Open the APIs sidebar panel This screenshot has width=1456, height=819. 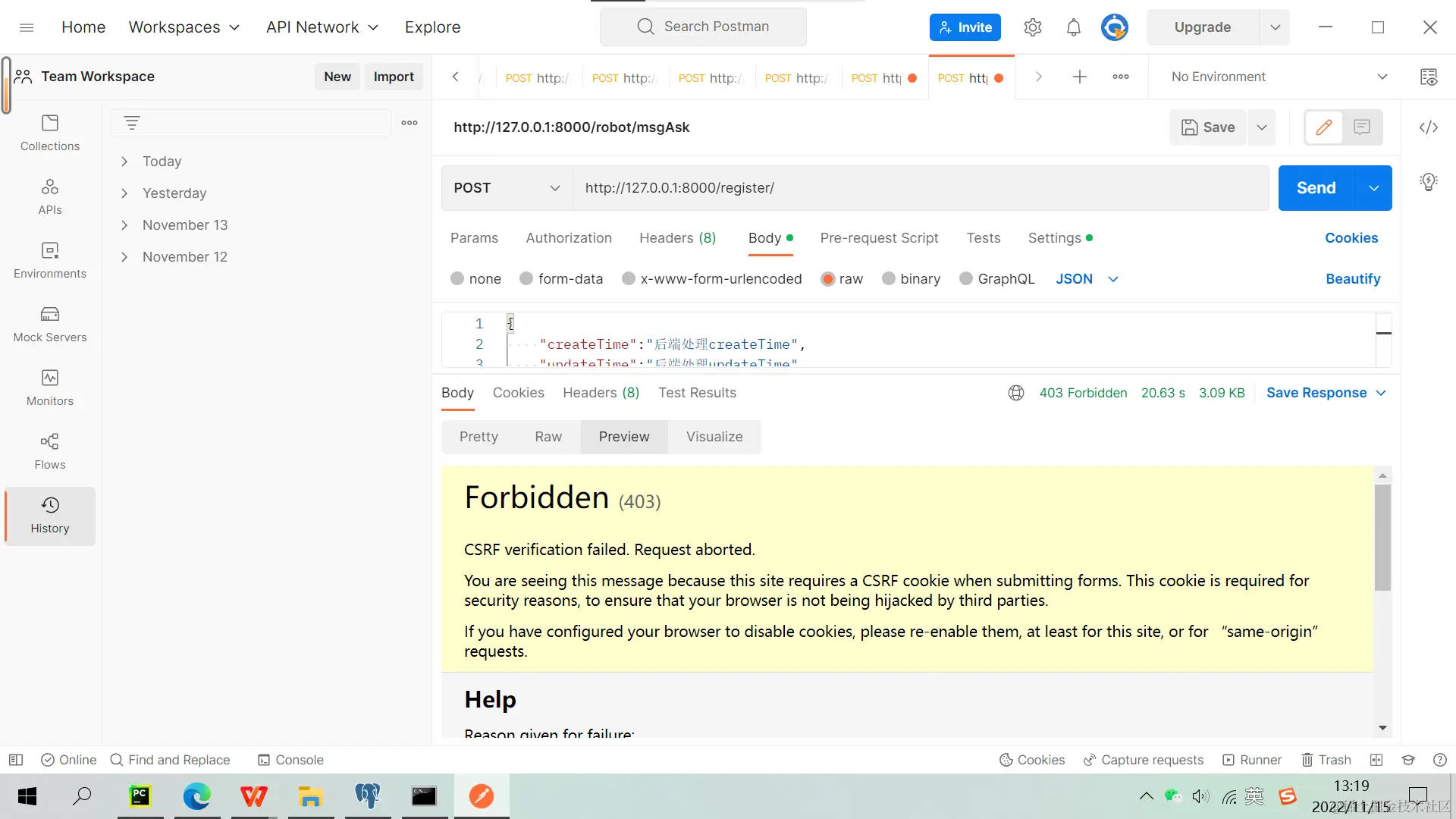click(x=50, y=196)
